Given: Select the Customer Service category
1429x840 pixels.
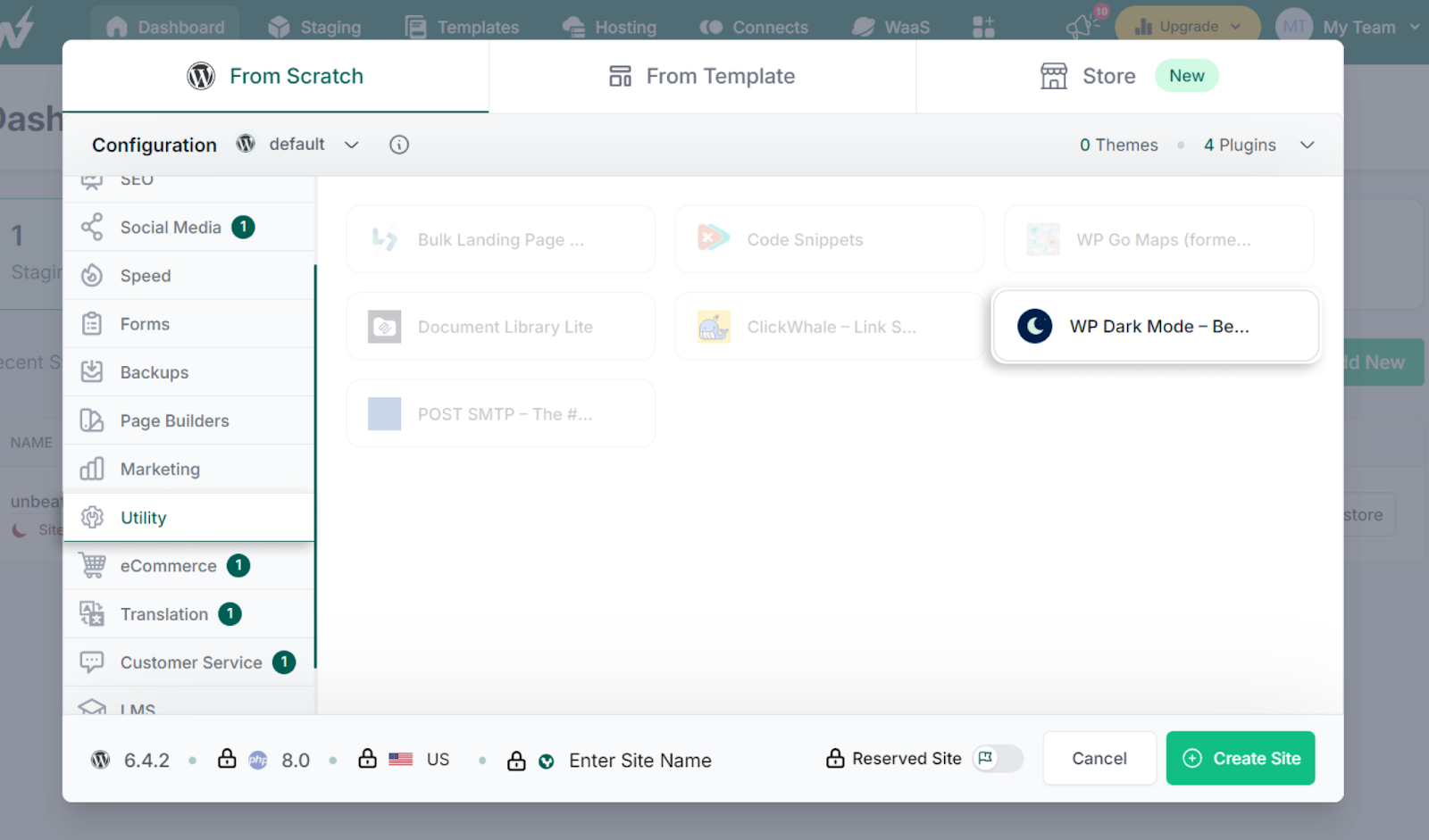Looking at the screenshot, I should tap(189, 662).
